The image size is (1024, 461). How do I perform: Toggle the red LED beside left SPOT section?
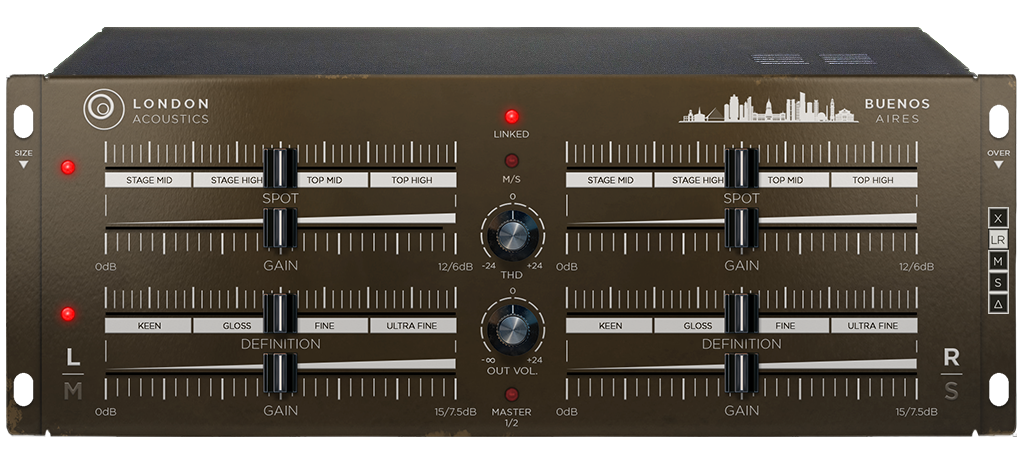pos(68,167)
